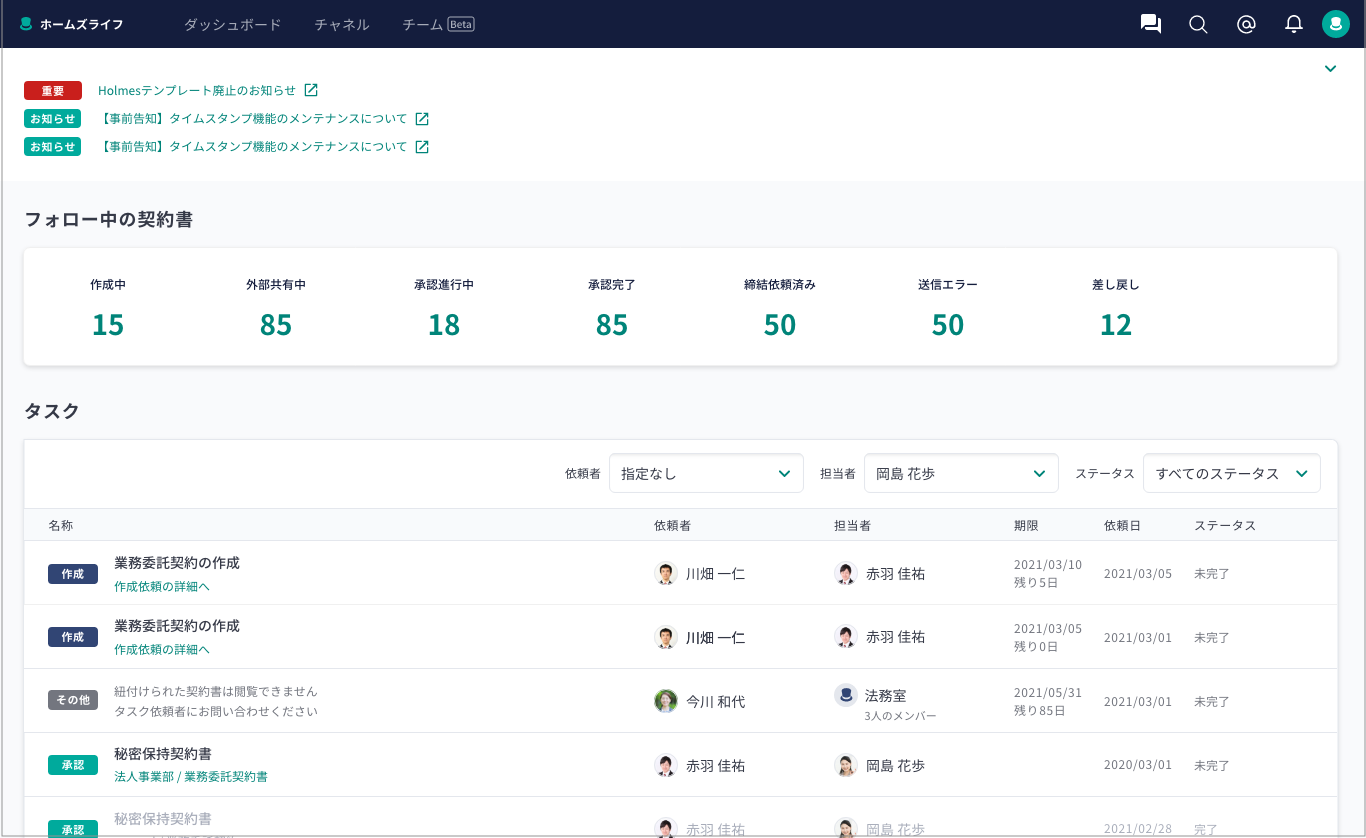Collapse the announcements panel chevron
Image resolution: width=1366 pixels, height=838 pixels.
(x=1330, y=68)
